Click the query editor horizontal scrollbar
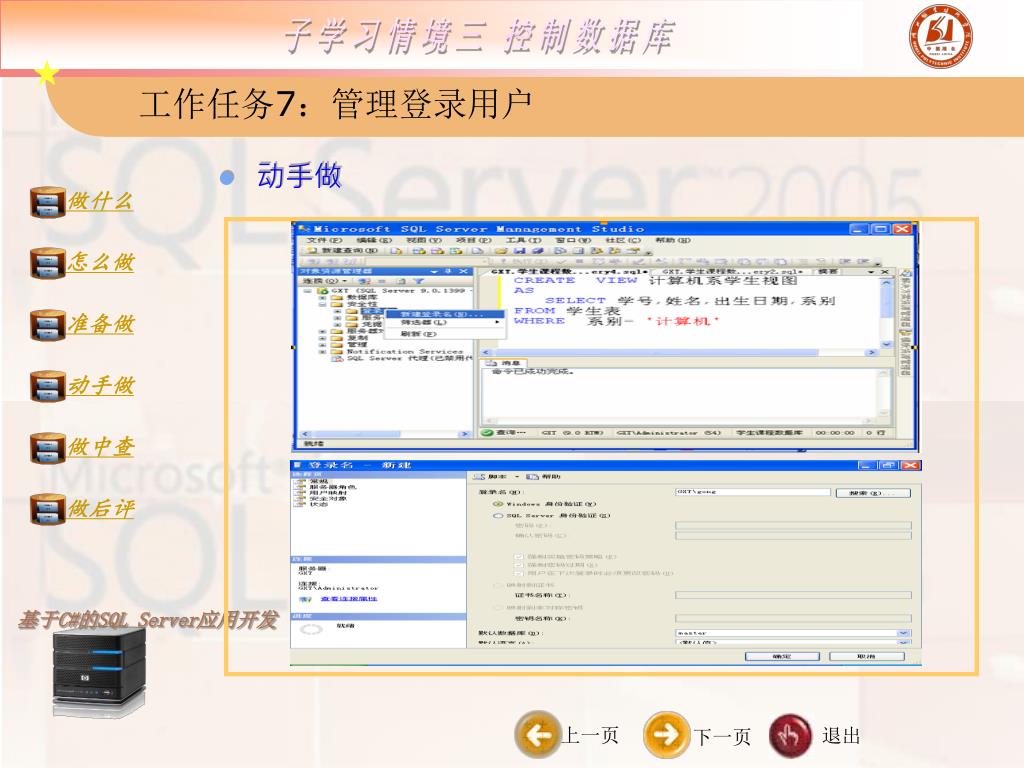Viewport: 1024px width, 768px height. (x=679, y=353)
